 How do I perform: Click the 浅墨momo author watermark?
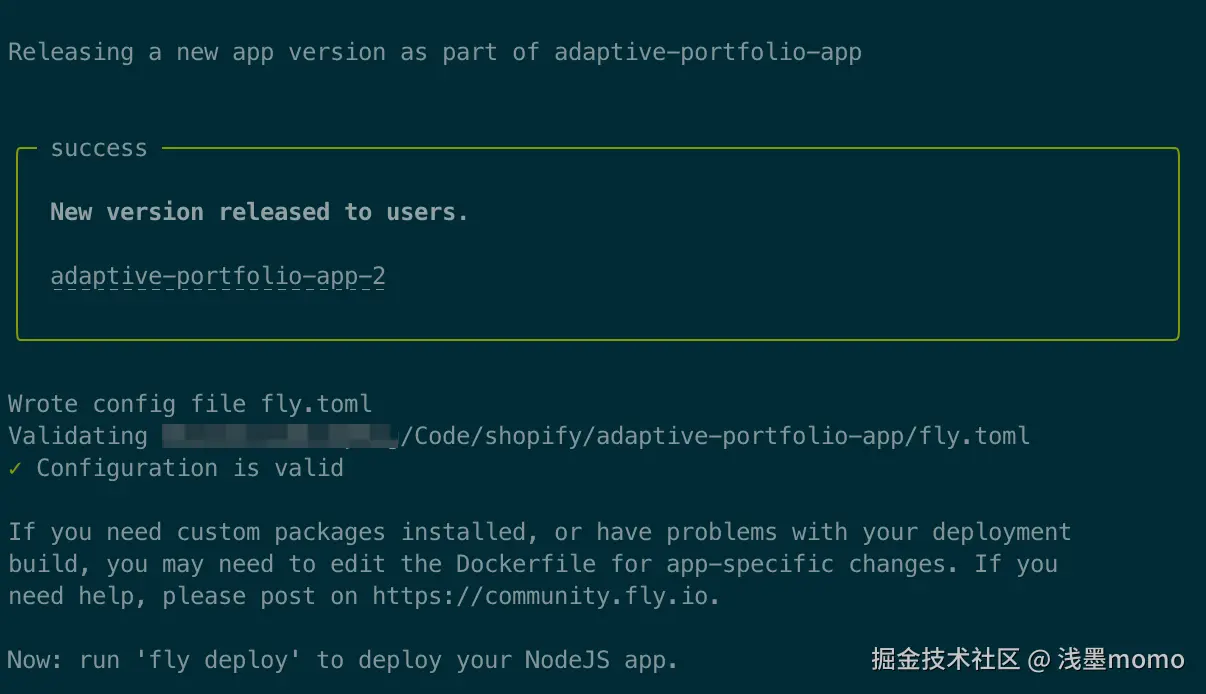tap(1121, 660)
